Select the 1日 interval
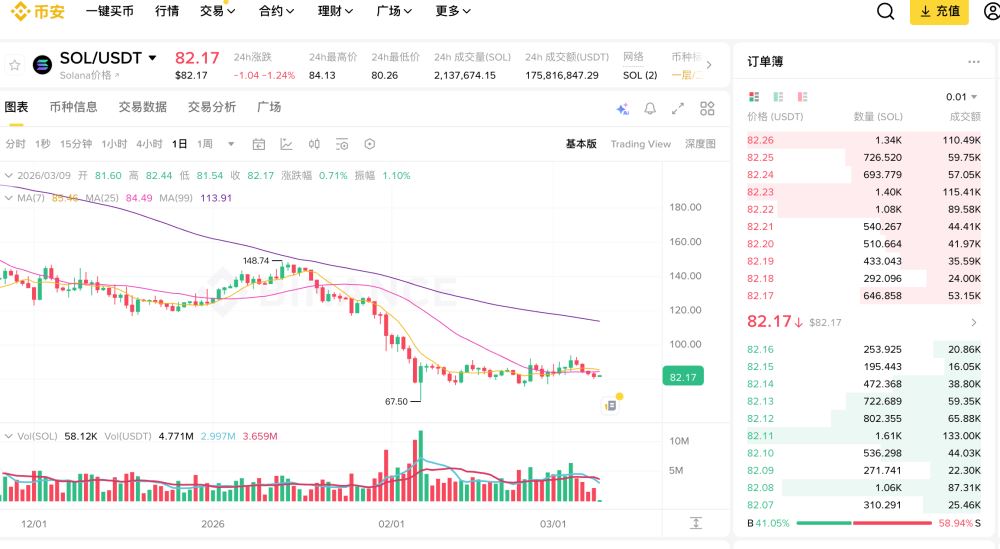 [179, 144]
